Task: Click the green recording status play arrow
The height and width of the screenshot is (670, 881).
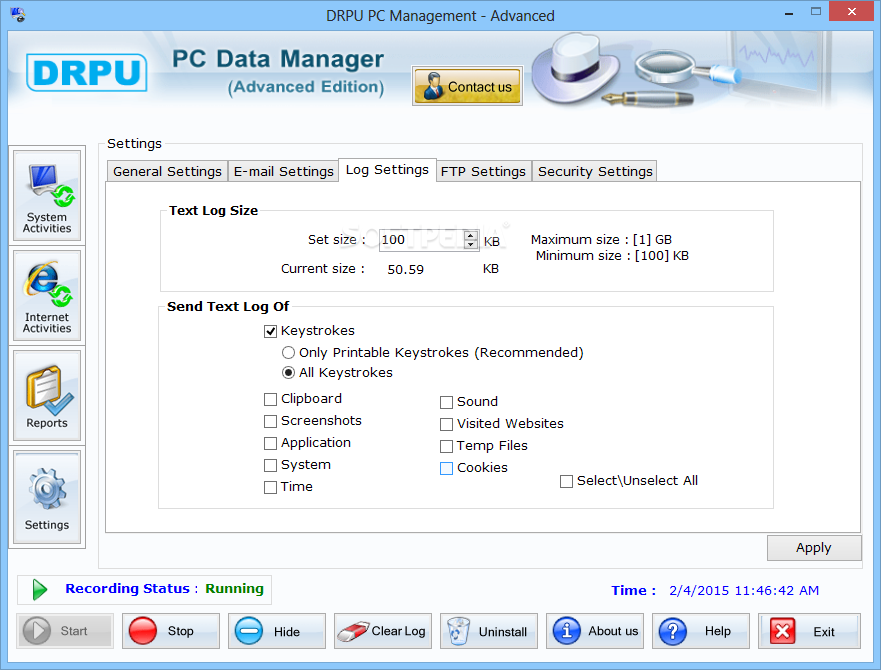Action: coord(40,590)
